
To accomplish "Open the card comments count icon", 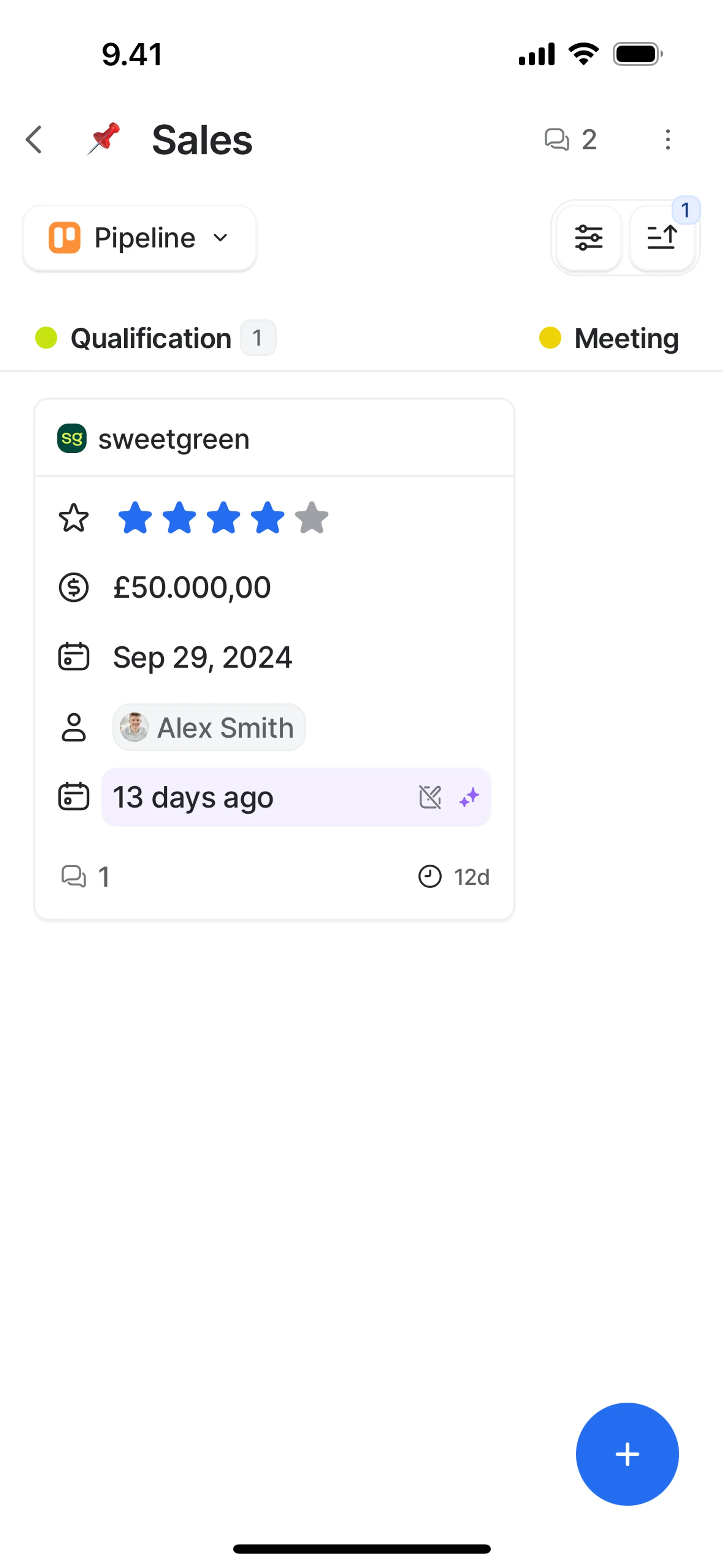I will click(x=74, y=877).
